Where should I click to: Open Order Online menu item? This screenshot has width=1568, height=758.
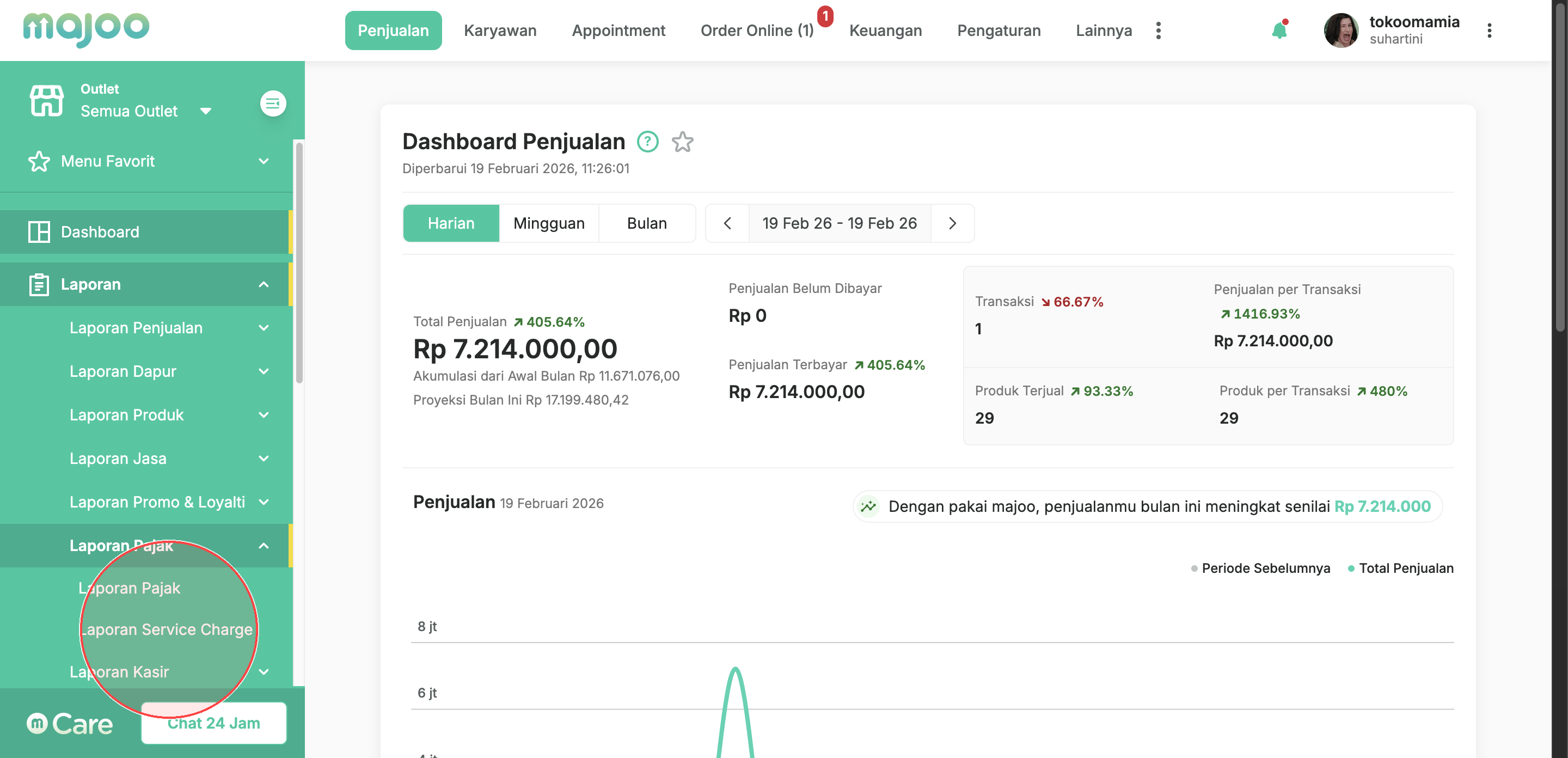(757, 30)
